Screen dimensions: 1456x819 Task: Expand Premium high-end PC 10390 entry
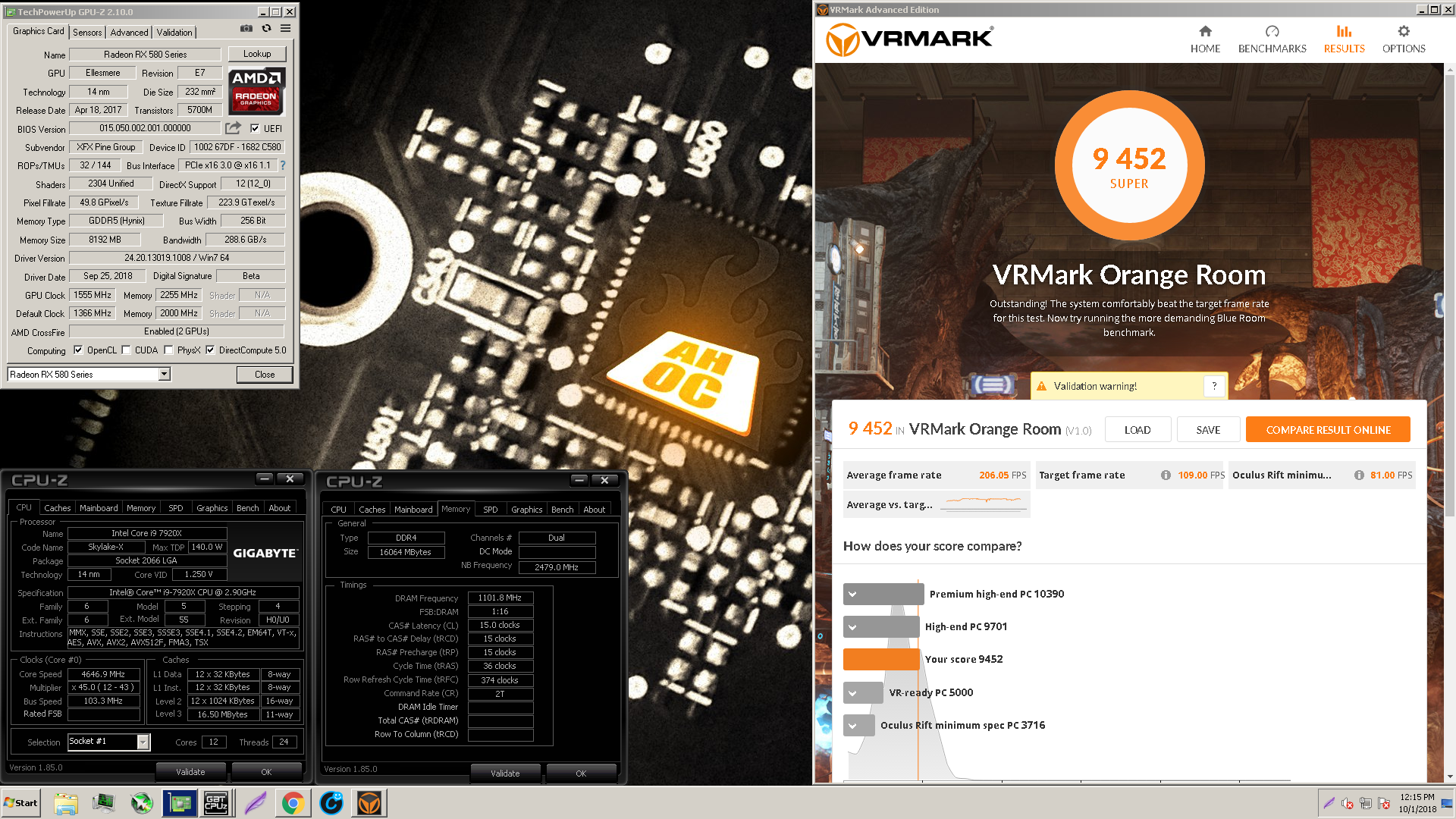852,595
